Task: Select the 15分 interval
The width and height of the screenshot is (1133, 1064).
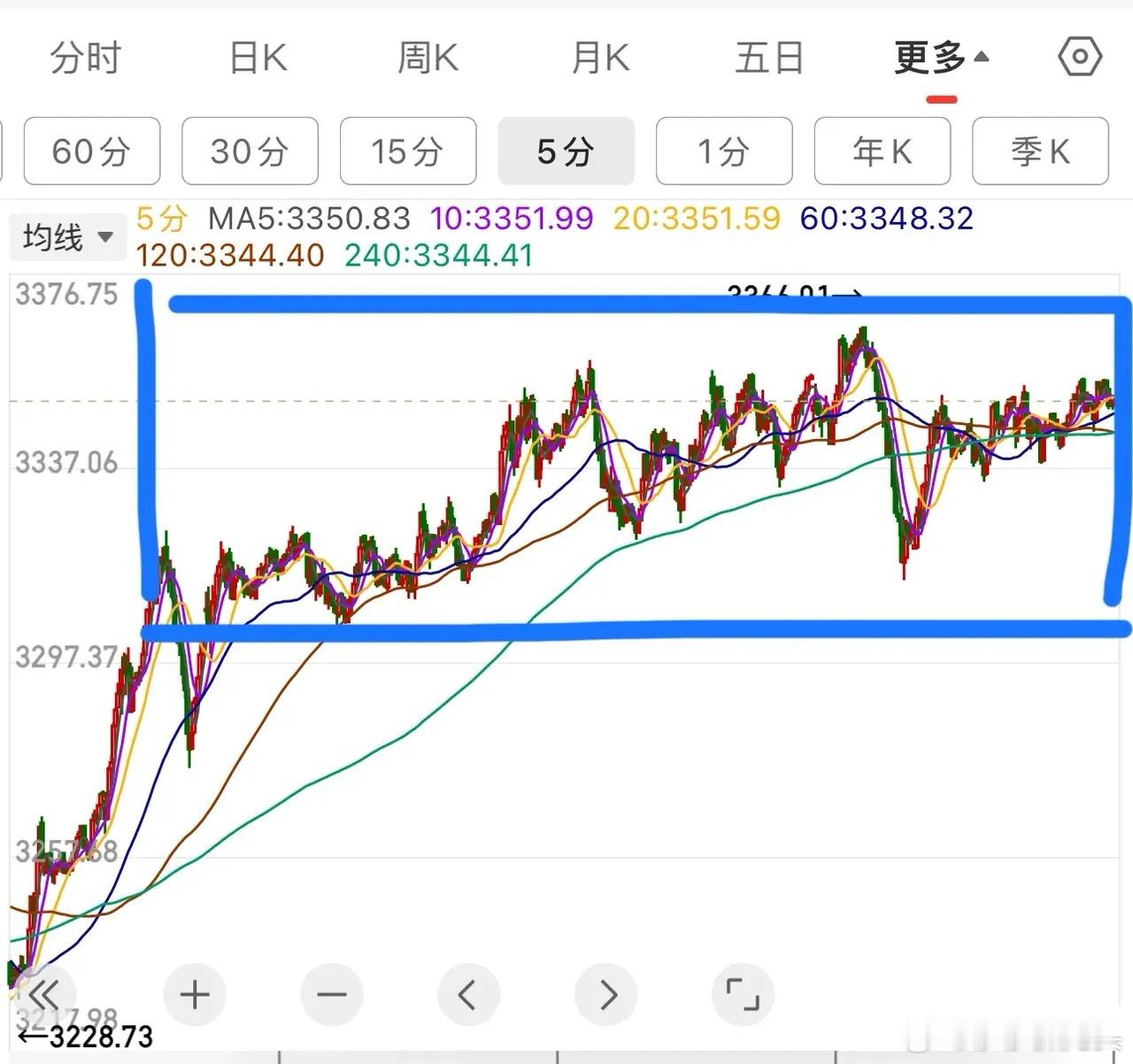Action: pos(408,151)
